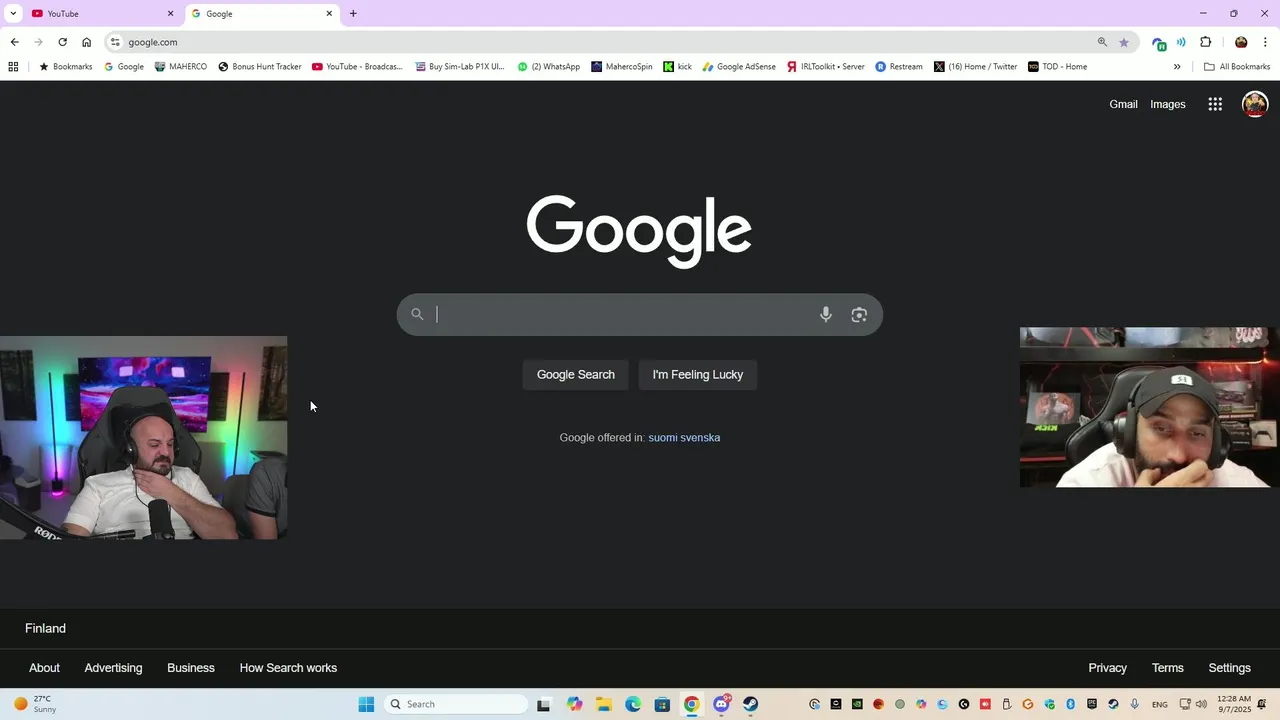
Task: Open the Images link
Action: pyautogui.click(x=1168, y=104)
